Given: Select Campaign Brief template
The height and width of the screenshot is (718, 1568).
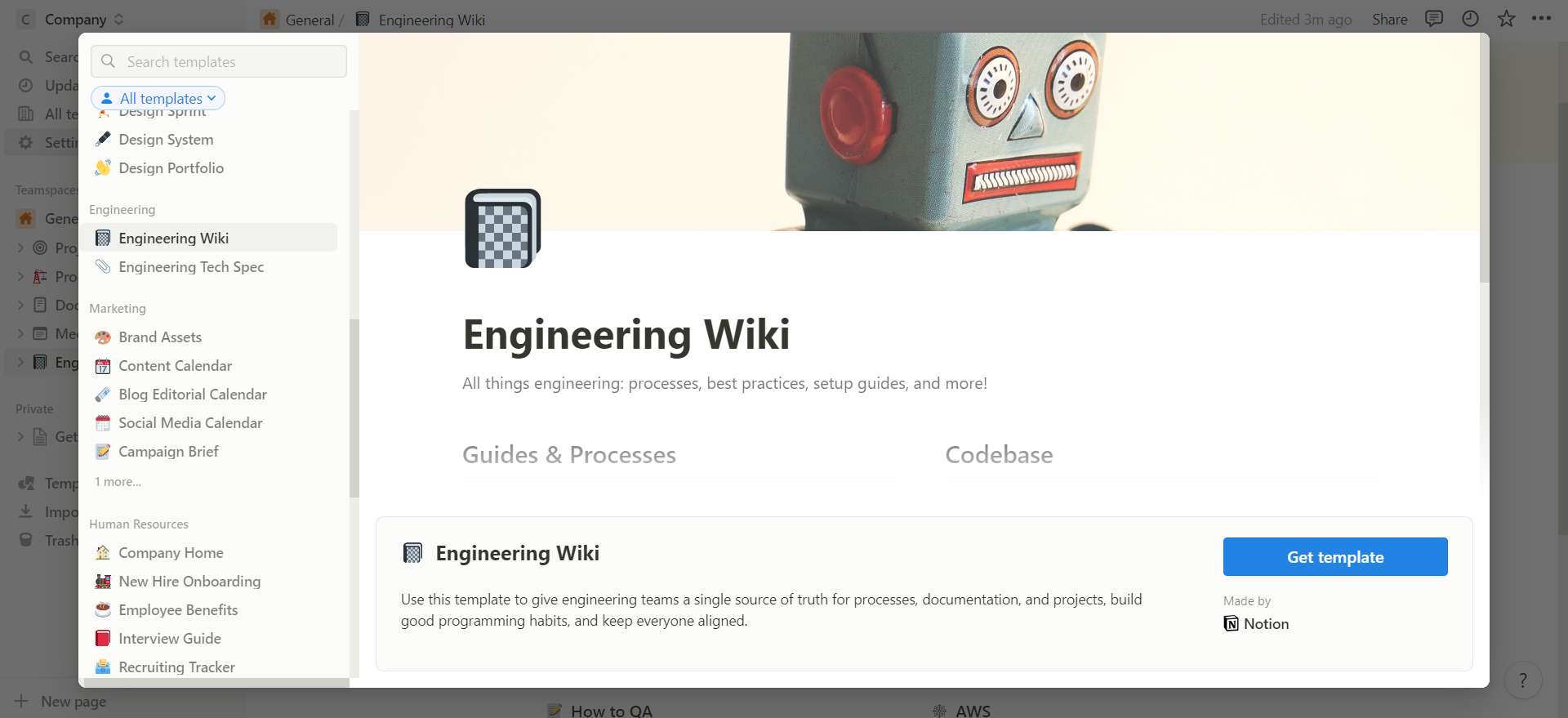Looking at the screenshot, I should pos(211,451).
